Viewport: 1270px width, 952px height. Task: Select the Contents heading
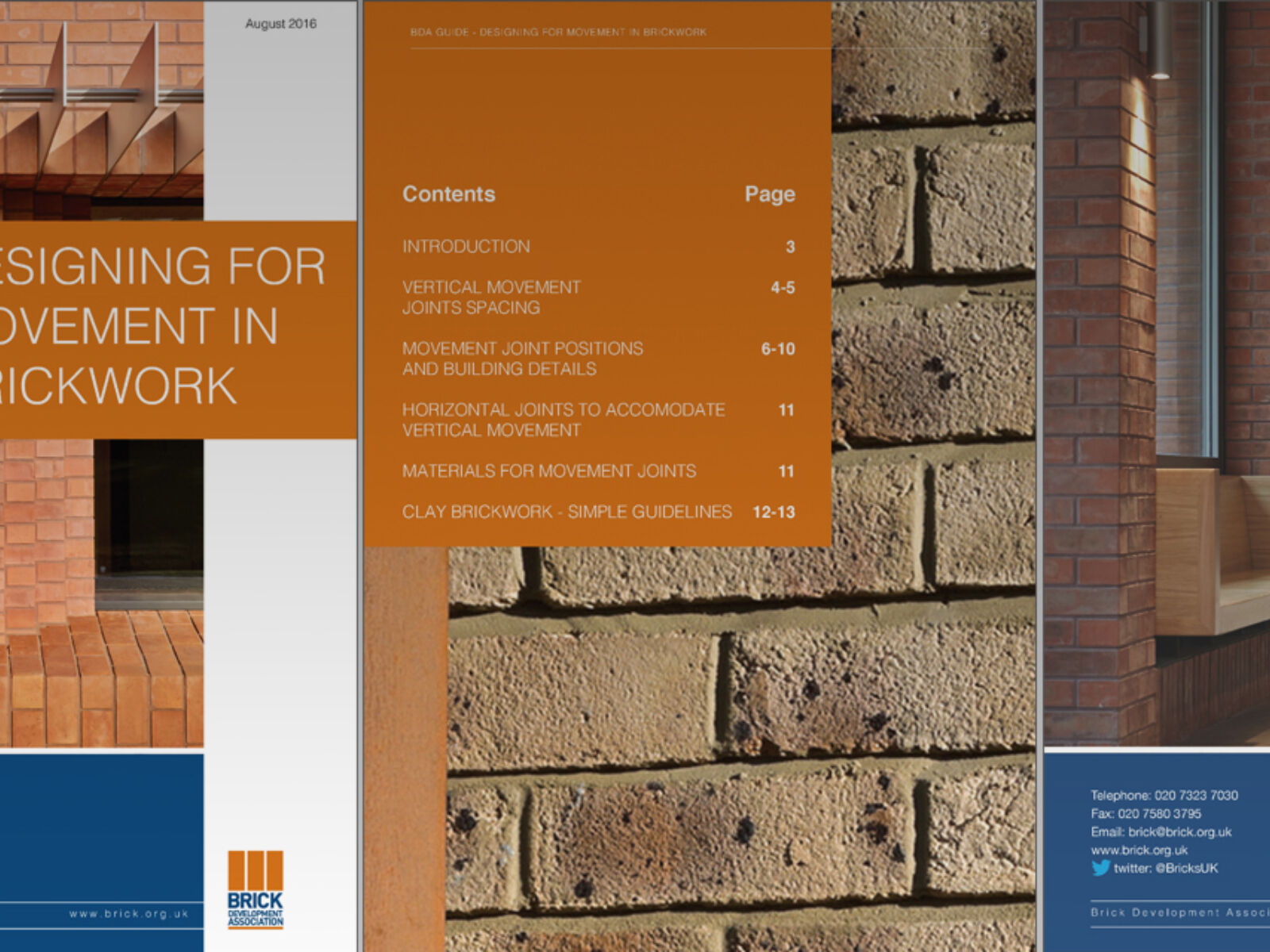[x=450, y=193]
